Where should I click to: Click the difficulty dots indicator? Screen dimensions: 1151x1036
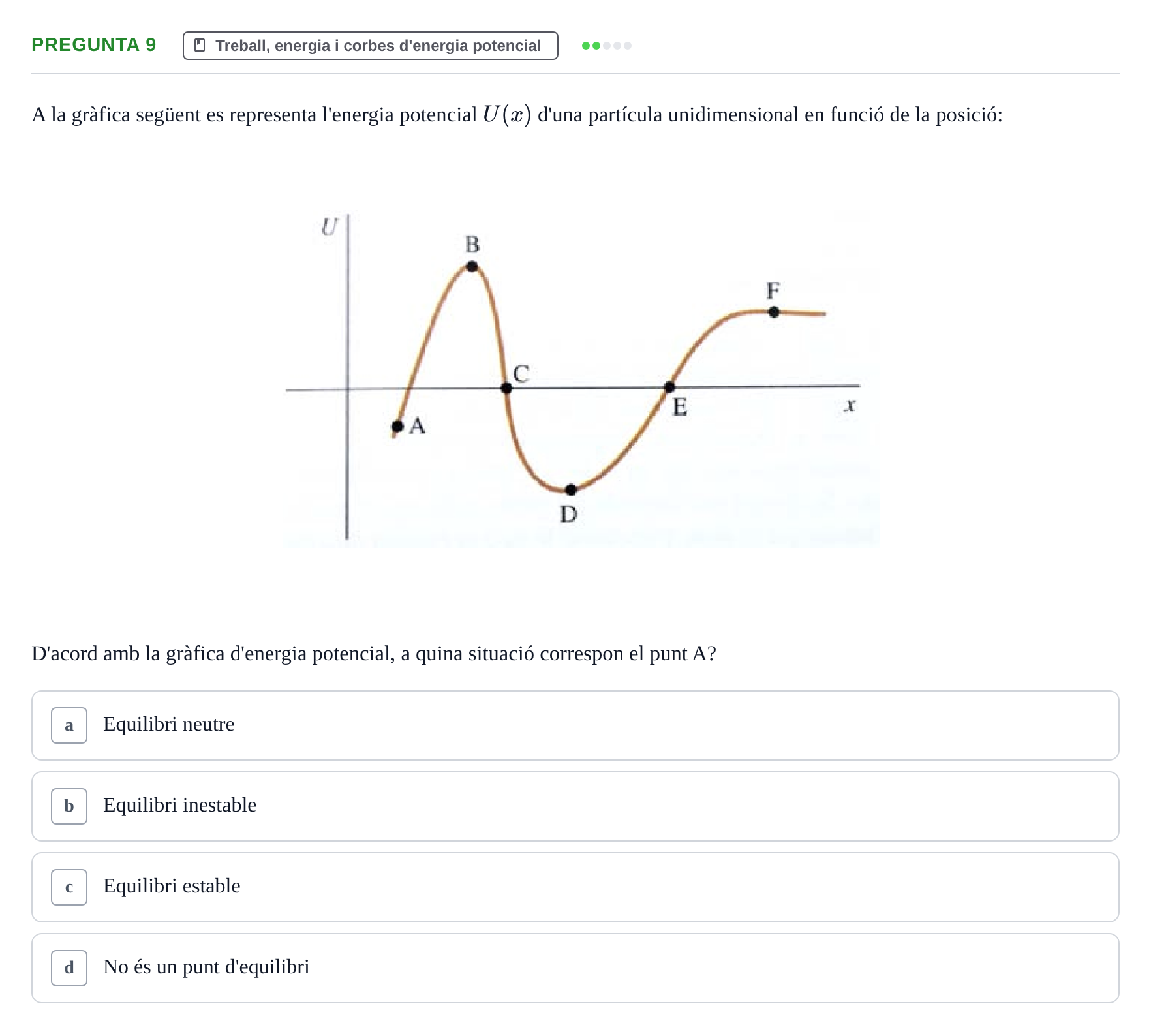point(607,46)
